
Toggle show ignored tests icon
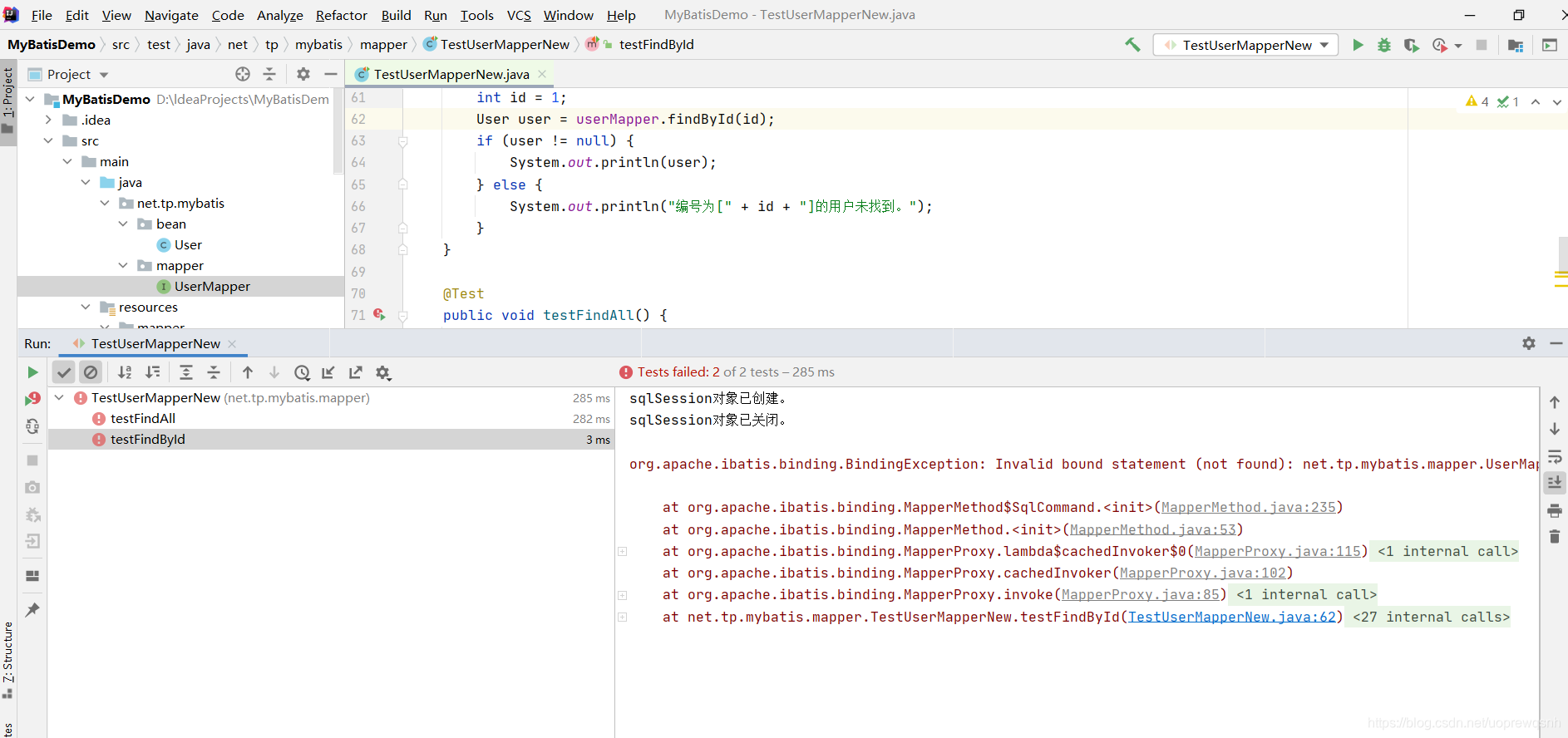91,372
